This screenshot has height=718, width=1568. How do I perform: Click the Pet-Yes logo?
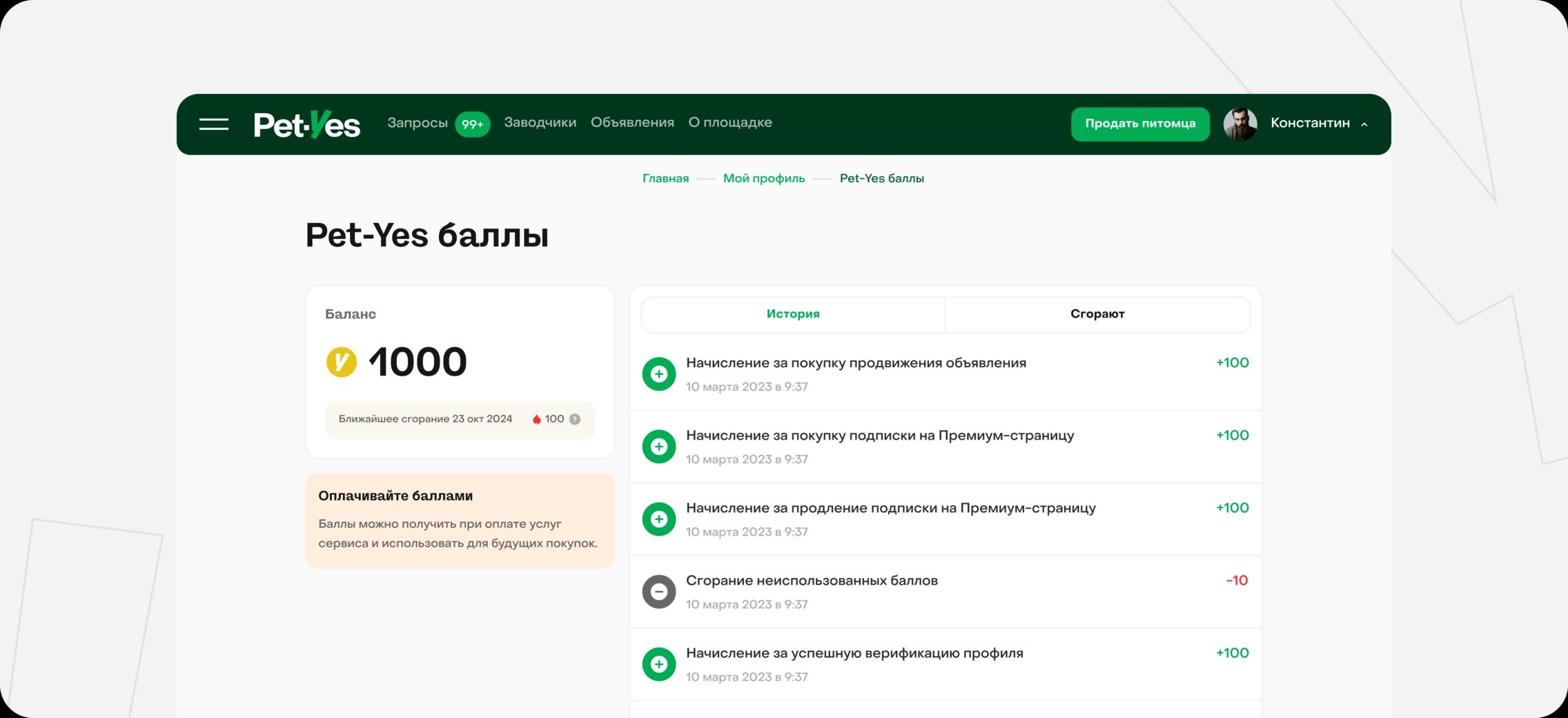307,125
